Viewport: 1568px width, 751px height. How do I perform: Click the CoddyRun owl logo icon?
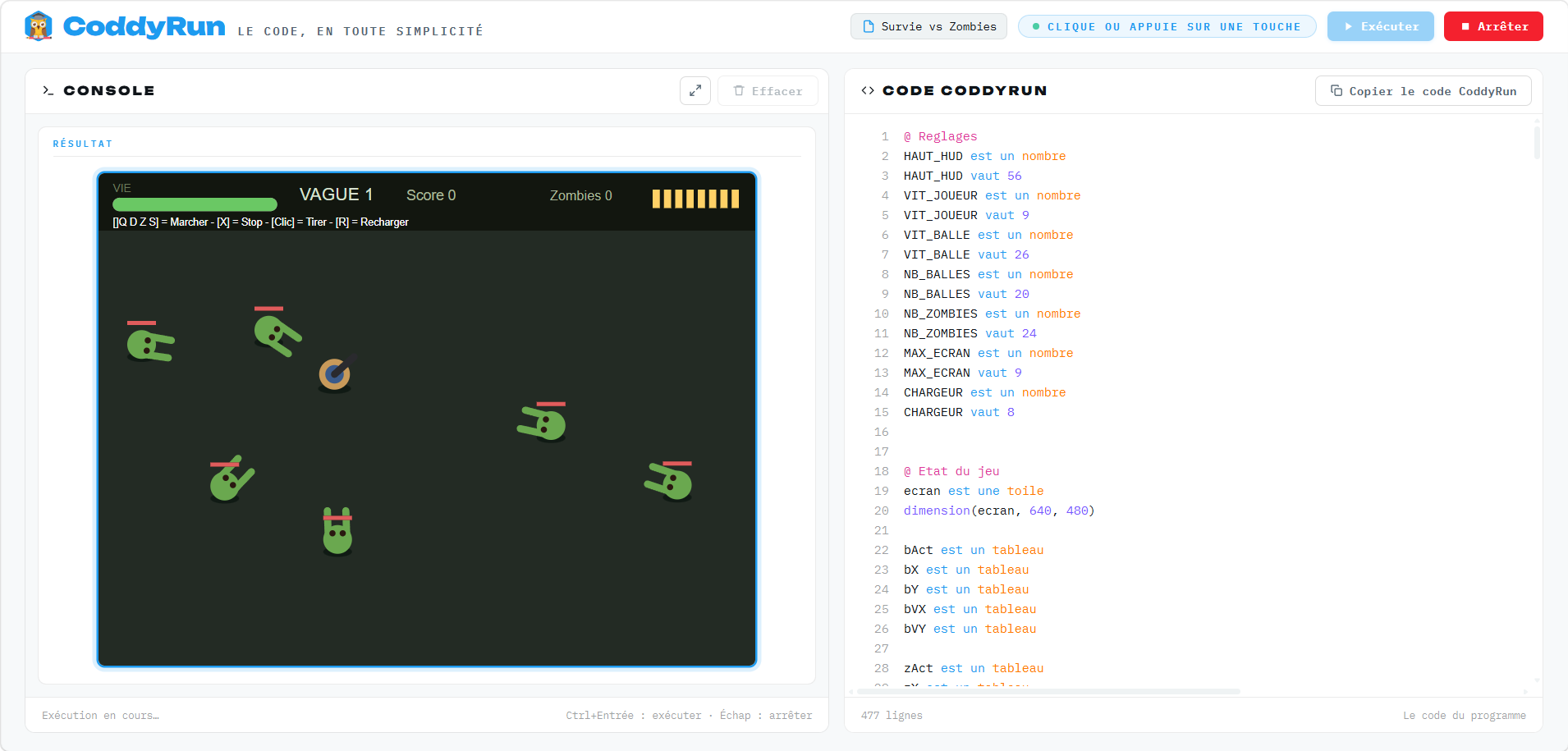39,26
